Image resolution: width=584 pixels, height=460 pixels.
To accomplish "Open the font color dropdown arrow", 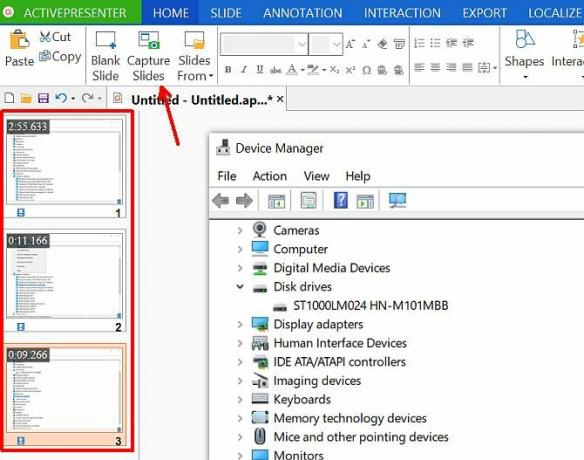I will pyautogui.click(x=303, y=70).
